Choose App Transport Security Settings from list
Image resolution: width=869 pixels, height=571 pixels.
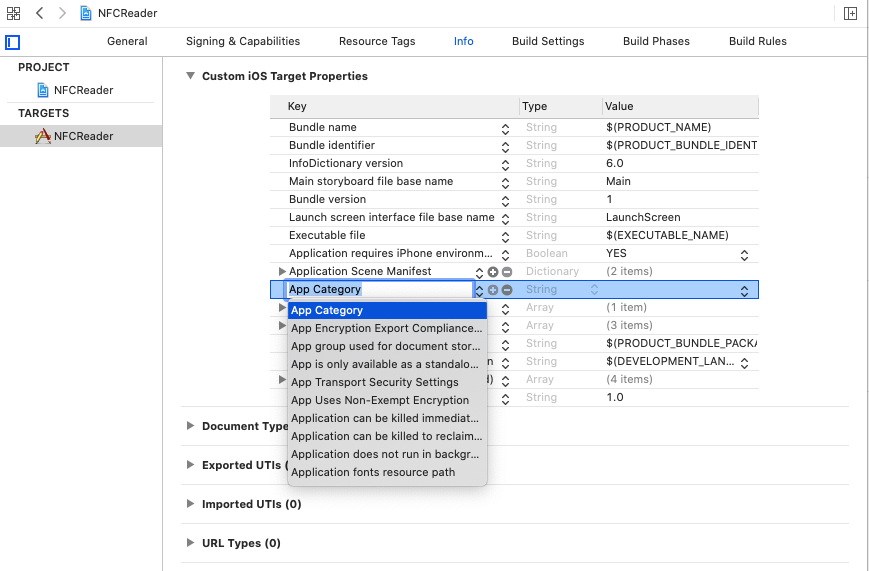point(375,382)
